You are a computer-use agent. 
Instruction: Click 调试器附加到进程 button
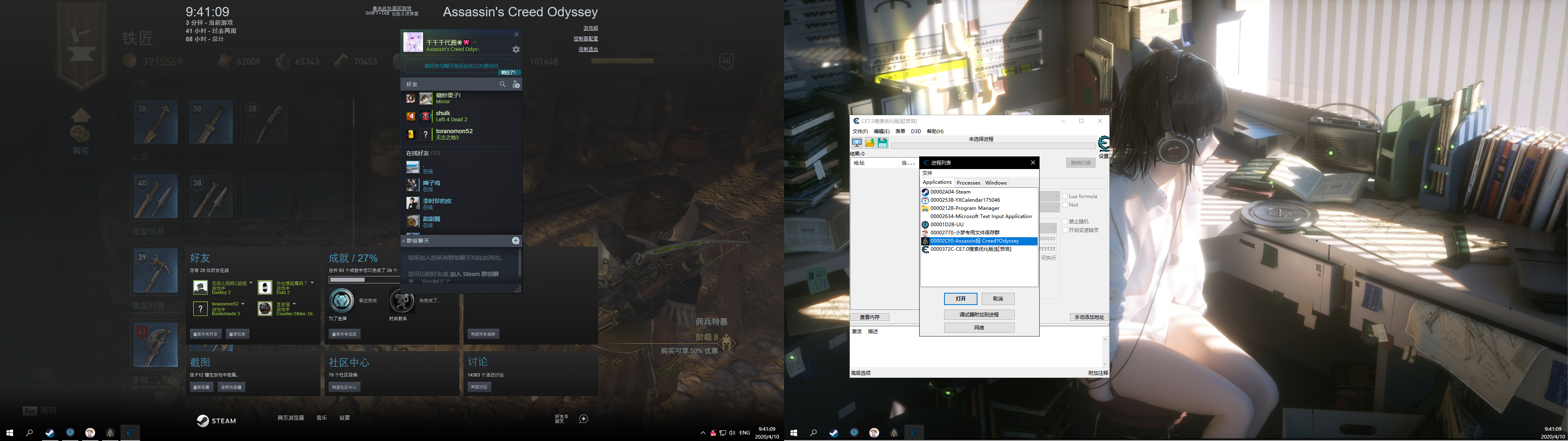click(x=979, y=314)
